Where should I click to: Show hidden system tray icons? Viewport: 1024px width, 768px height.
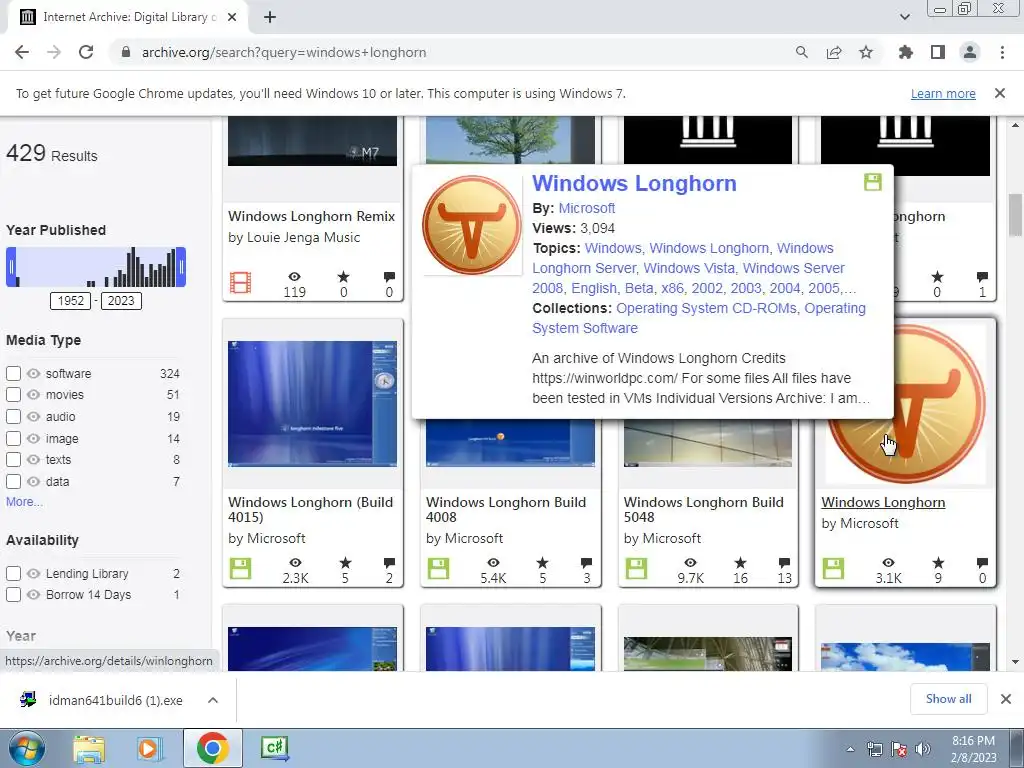[850, 750]
